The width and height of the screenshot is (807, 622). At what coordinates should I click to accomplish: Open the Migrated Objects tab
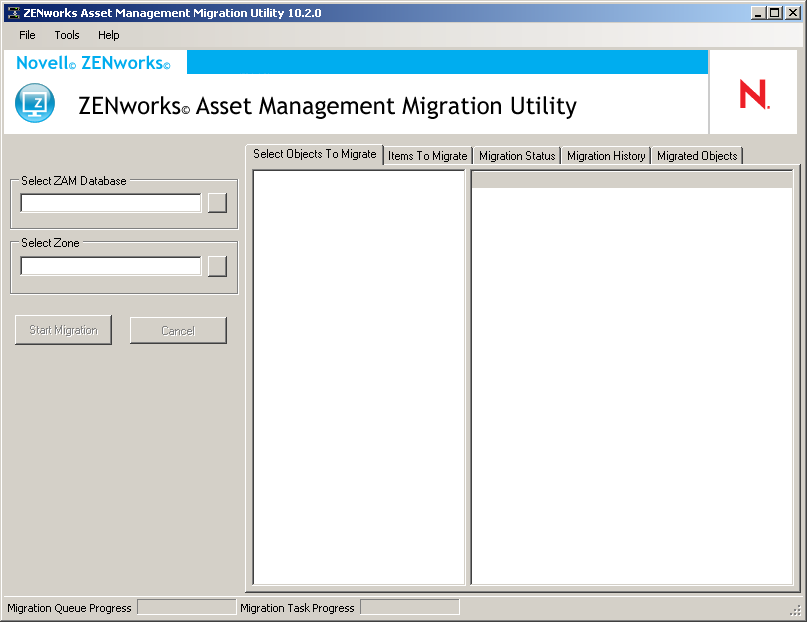click(x=697, y=156)
